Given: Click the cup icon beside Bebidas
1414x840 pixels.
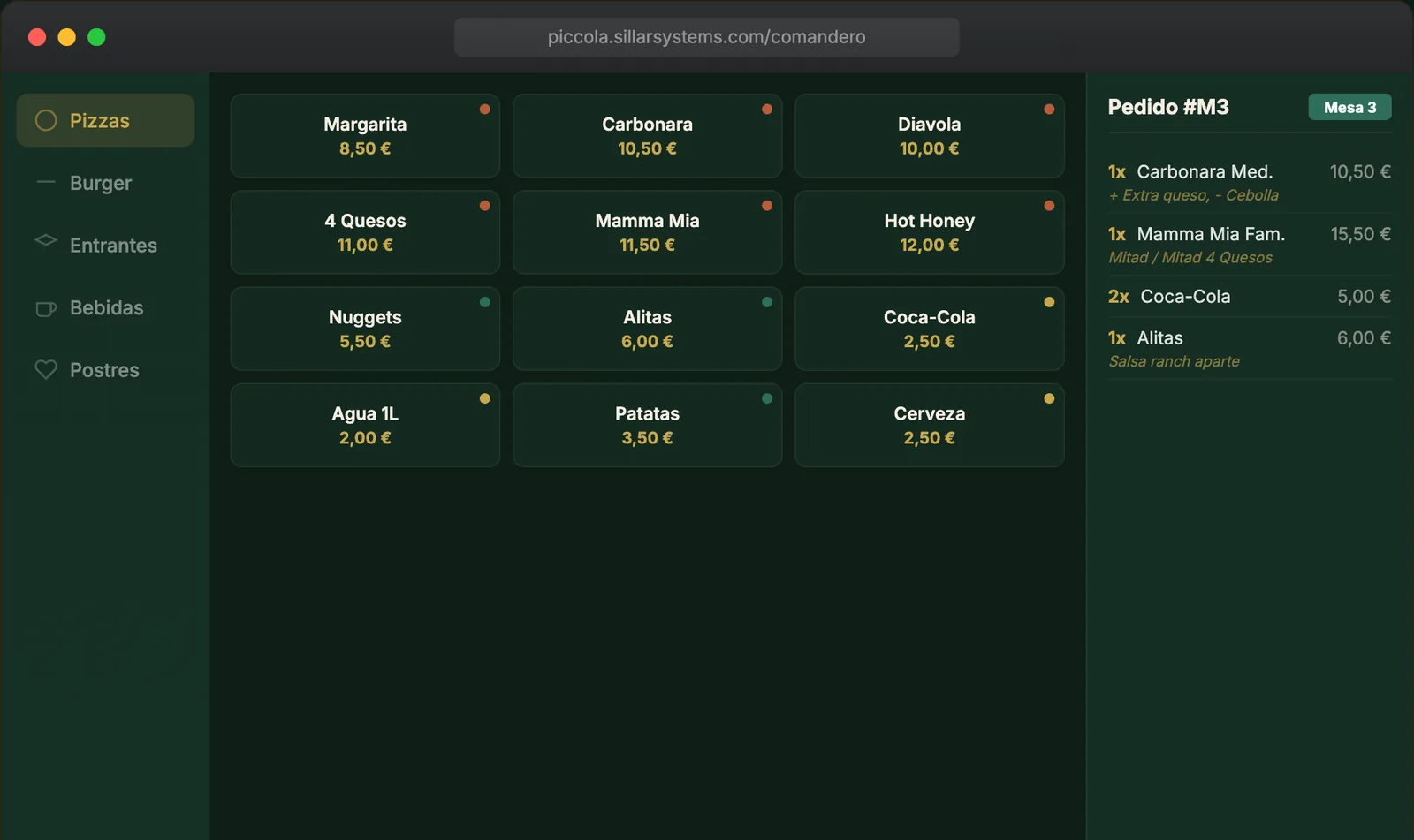Looking at the screenshot, I should tap(46, 308).
